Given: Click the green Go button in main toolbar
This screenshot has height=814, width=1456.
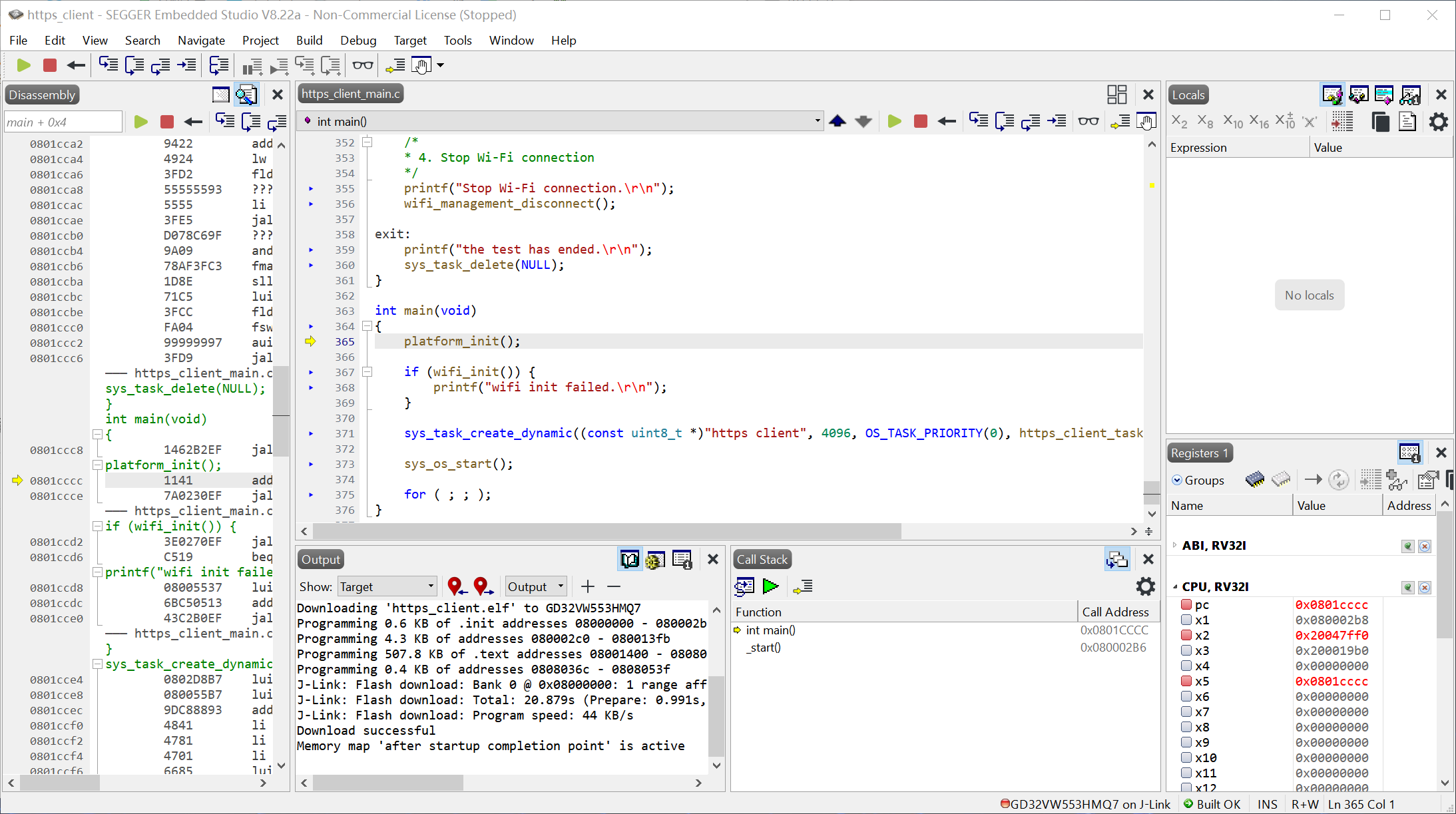Looking at the screenshot, I should pyautogui.click(x=23, y=65).
